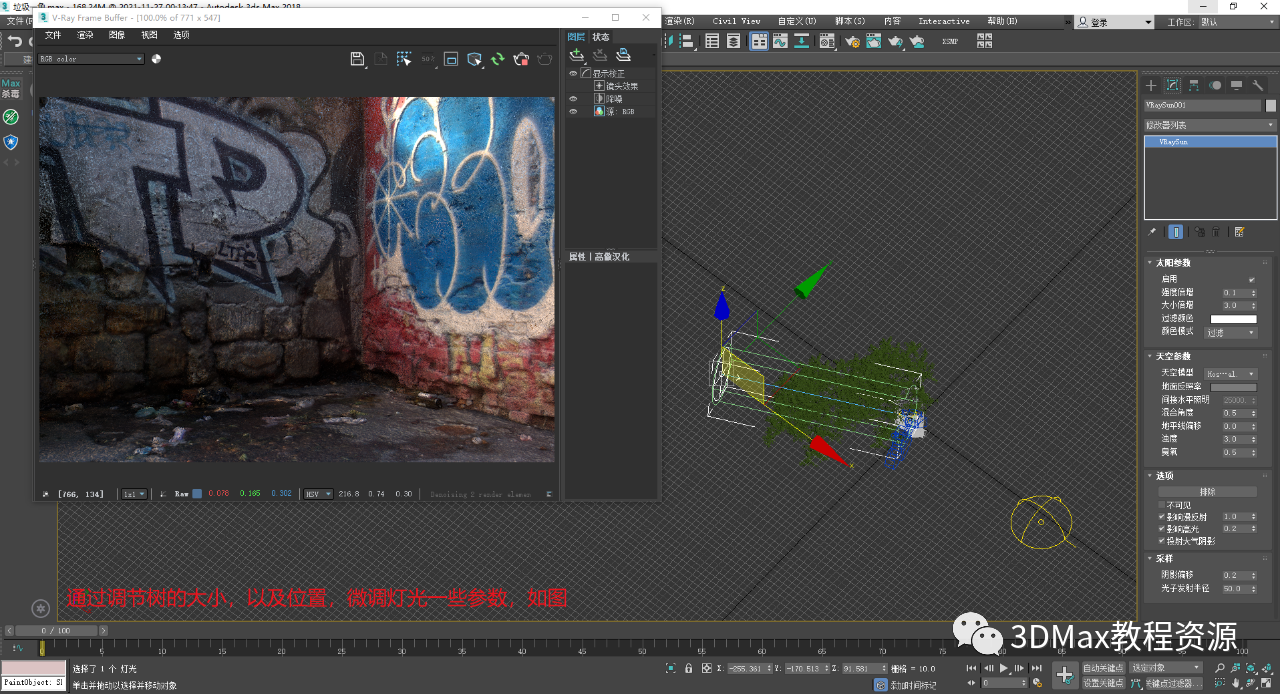Open the Utilities wrench panel icon
Screen dimensions: 1280x694
pyautogui.click(x=1258, y=86)
